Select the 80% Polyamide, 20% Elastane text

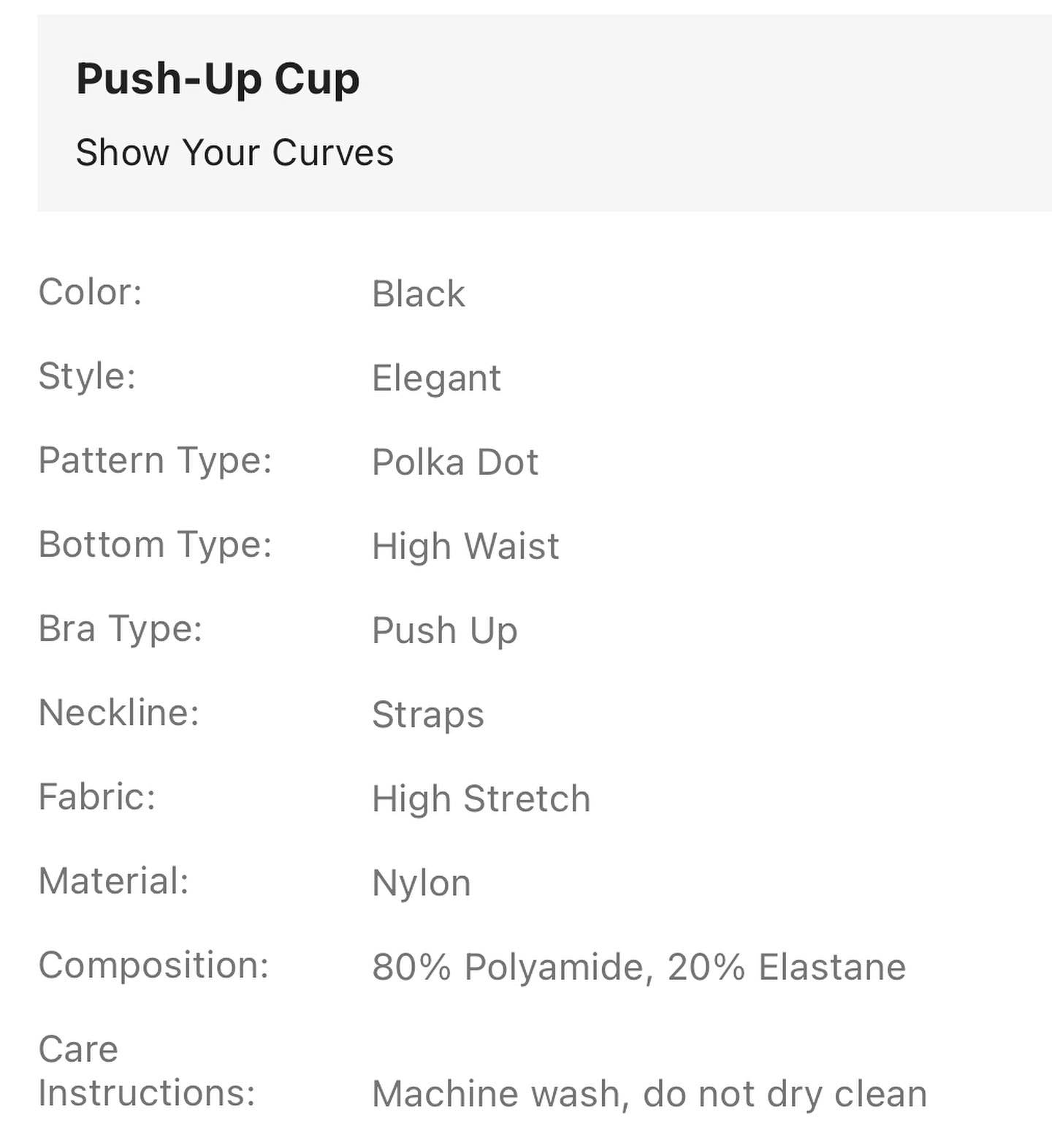click(x=639, y=967)
